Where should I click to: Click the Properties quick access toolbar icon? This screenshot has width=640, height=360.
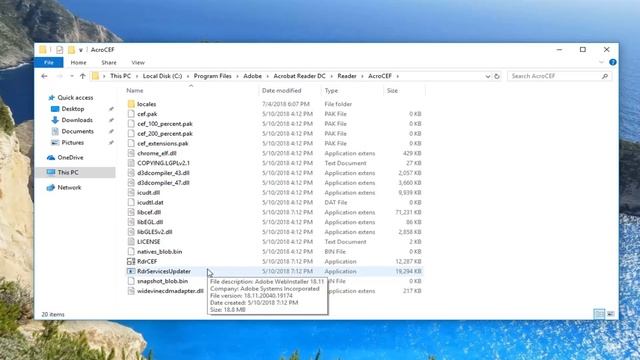[x=60, y=50]
